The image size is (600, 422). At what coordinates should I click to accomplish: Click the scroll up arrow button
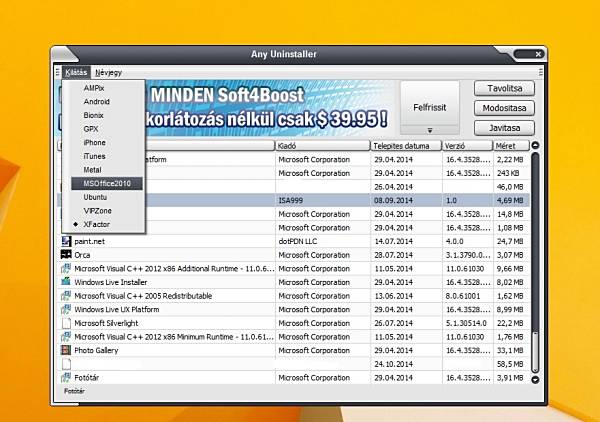click(x=535, y=145)
